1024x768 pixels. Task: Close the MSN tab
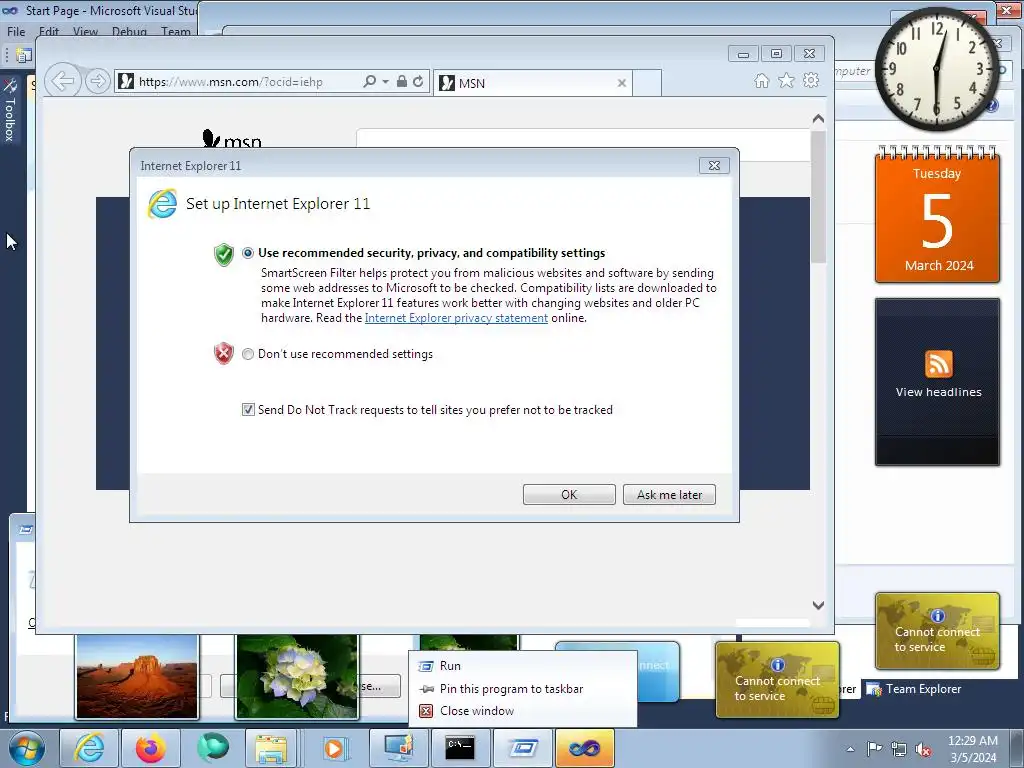tap(622, 83)
